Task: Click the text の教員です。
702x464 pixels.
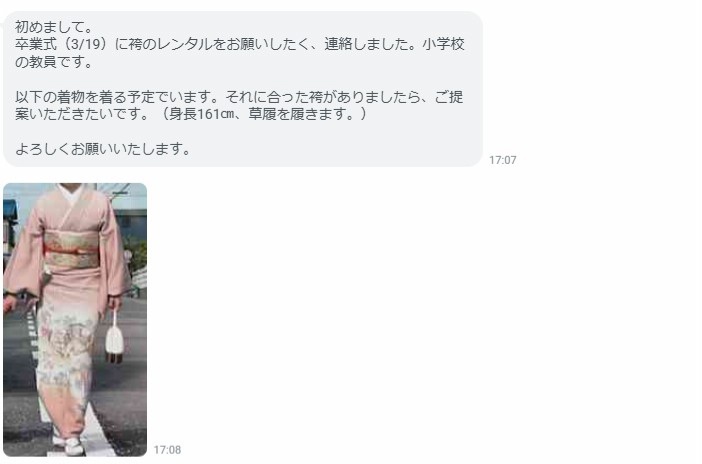Action: pyautogui.click(x=54, y=62)
